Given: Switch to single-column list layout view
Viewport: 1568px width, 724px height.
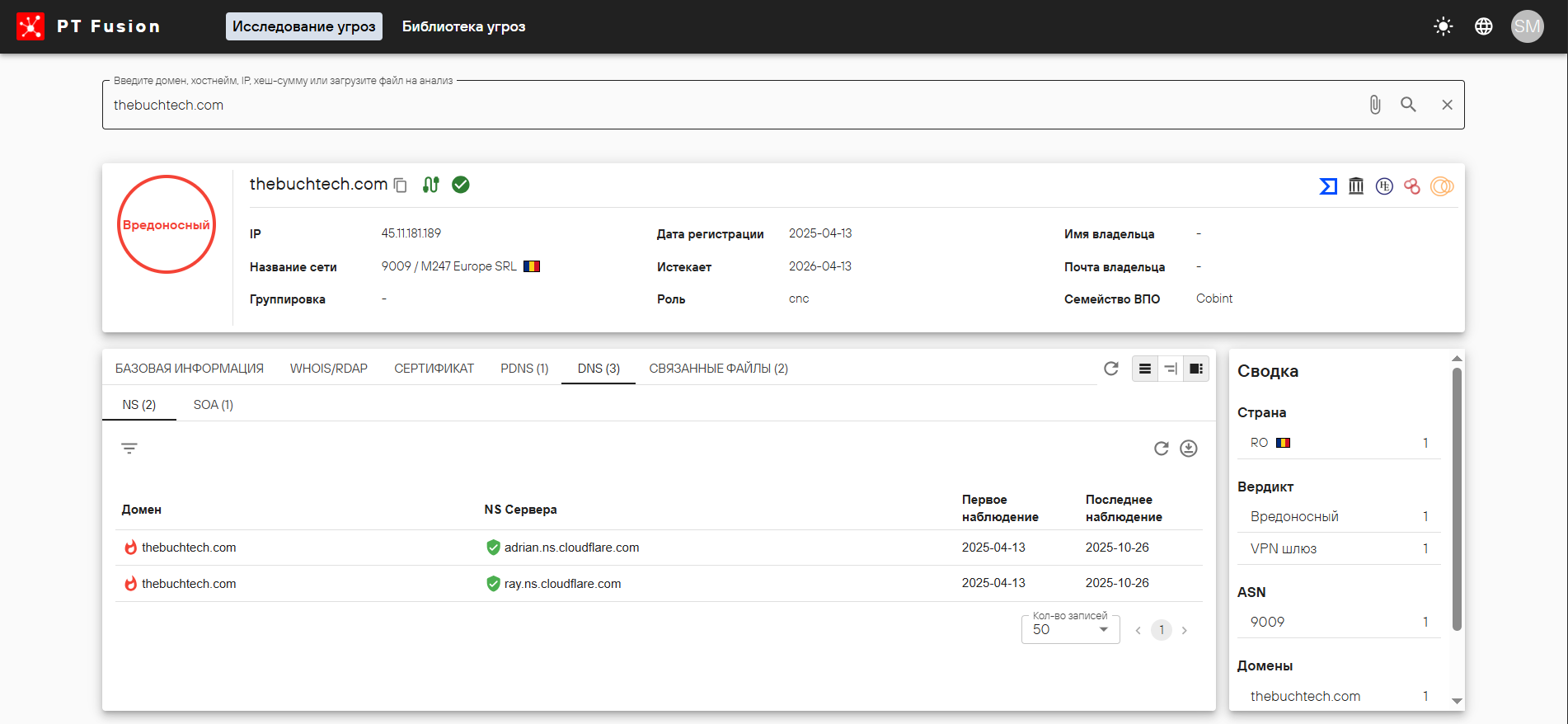Looking at the screenshot, I should coord(1144,369).
